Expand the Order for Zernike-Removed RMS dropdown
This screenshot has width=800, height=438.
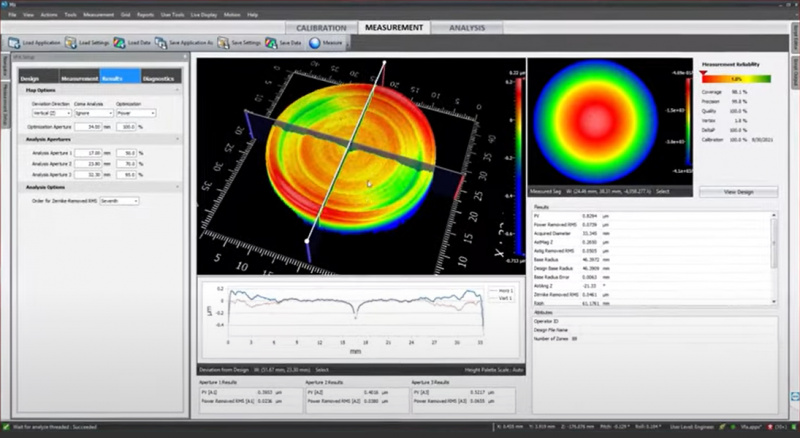coord(120,200)
